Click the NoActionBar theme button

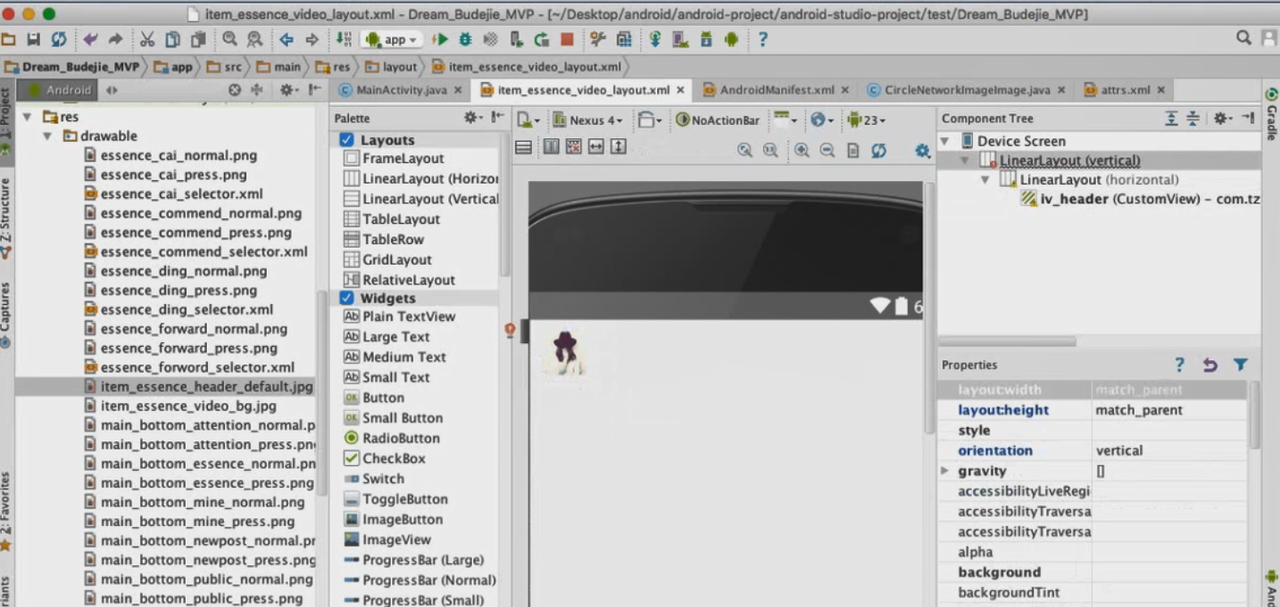[718, 120]
